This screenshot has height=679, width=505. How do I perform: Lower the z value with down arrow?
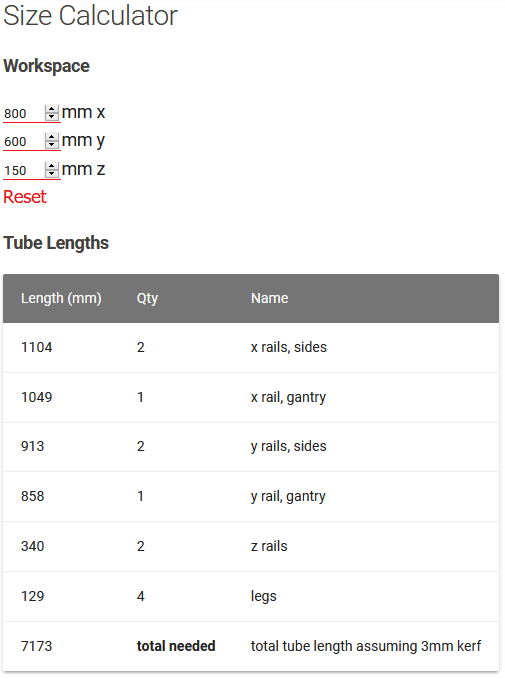tap(52, 174)
